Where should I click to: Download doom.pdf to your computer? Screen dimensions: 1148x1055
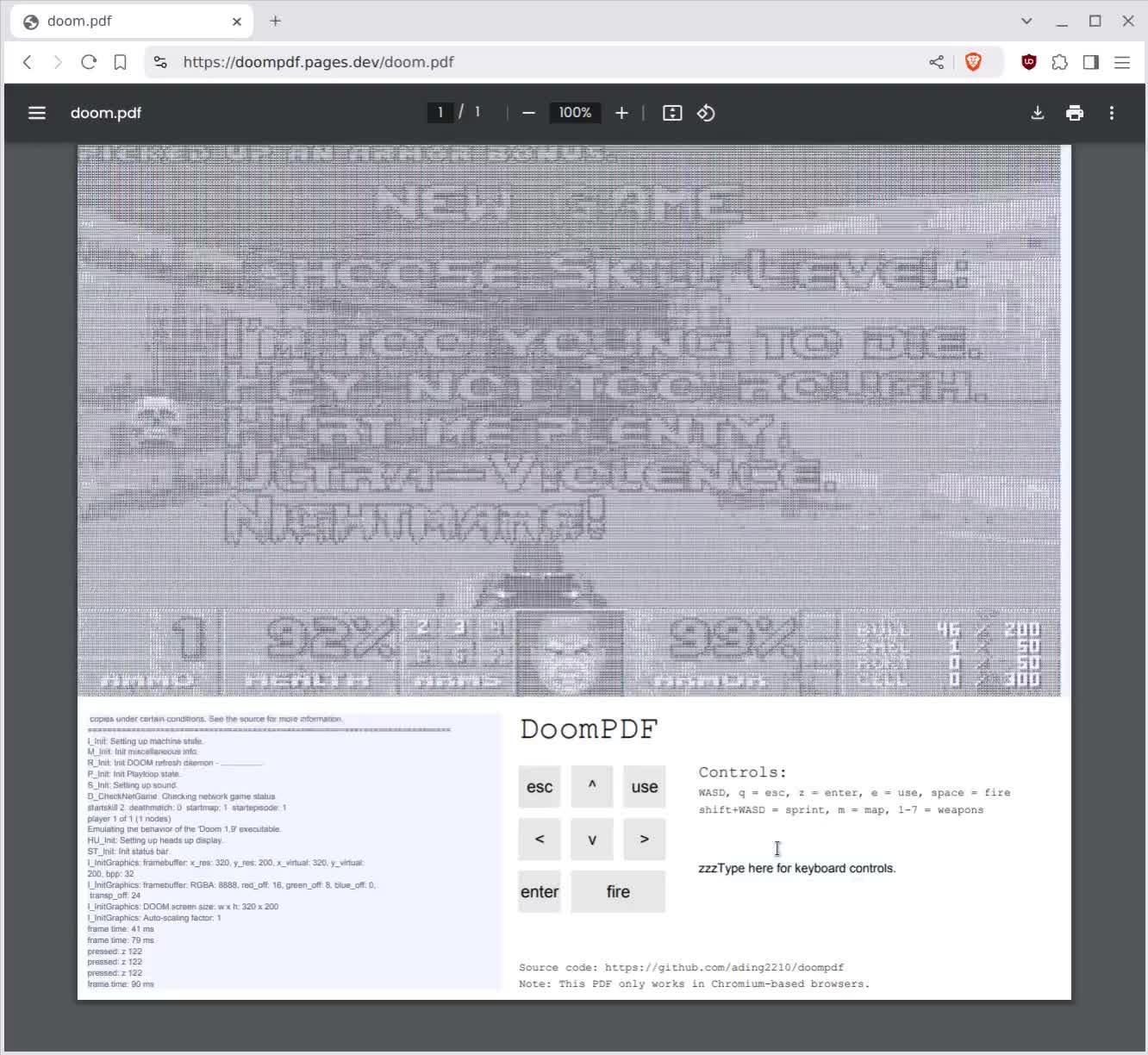pos(1037,112)
